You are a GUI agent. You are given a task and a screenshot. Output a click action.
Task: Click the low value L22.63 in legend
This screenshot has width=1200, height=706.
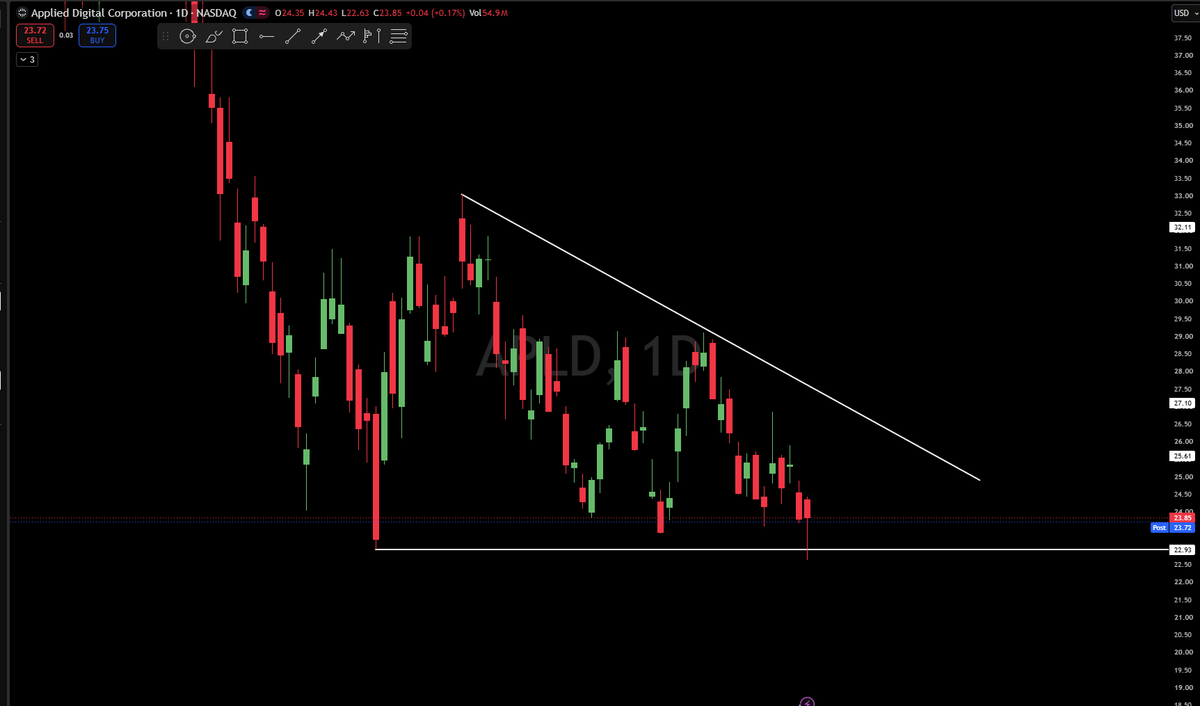355,13
